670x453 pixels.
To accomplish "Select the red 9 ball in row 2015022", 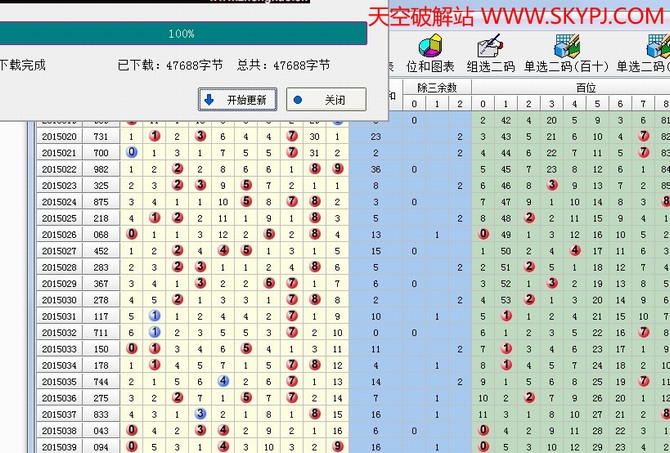I will 338,168.
